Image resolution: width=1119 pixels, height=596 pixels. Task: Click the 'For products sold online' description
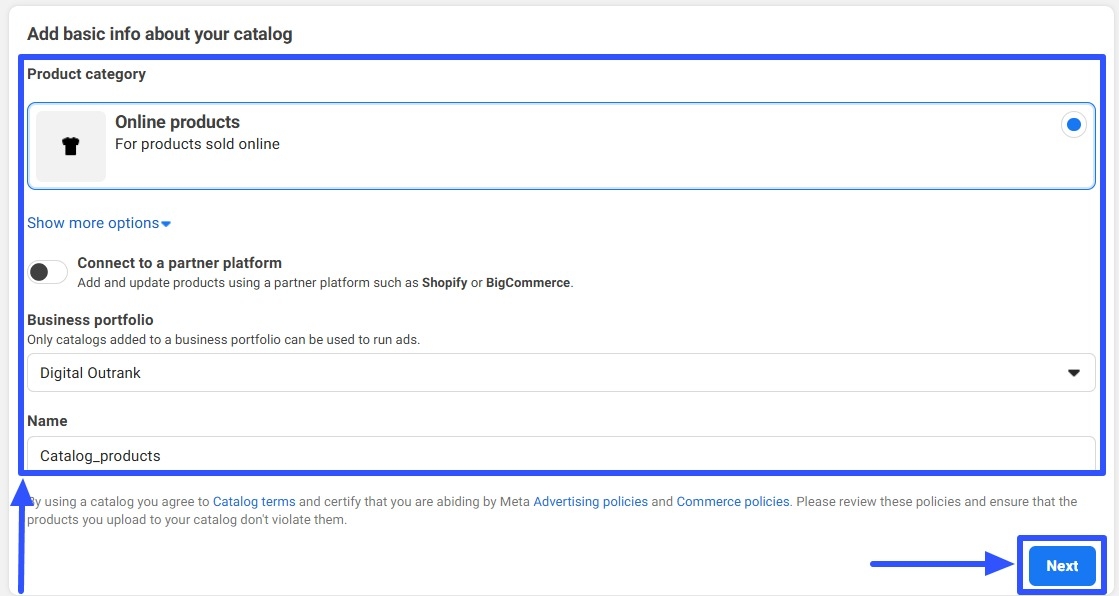click(197, 144)
